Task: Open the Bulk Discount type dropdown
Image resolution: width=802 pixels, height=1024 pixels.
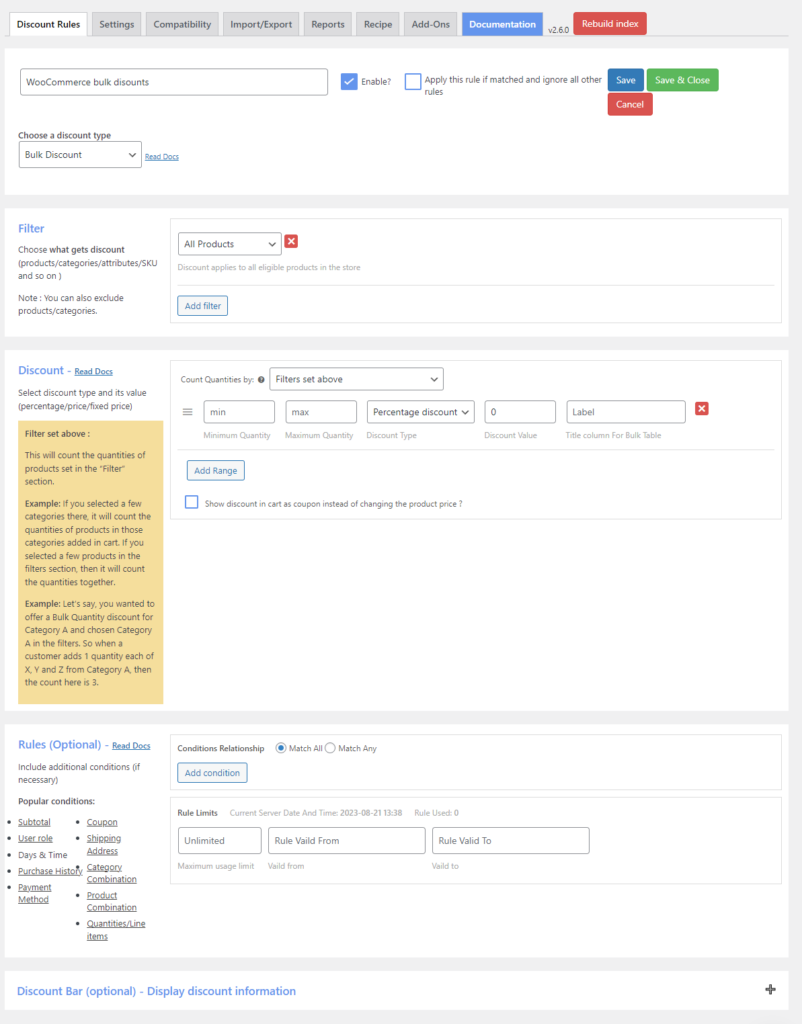Action: coord(79,156)
